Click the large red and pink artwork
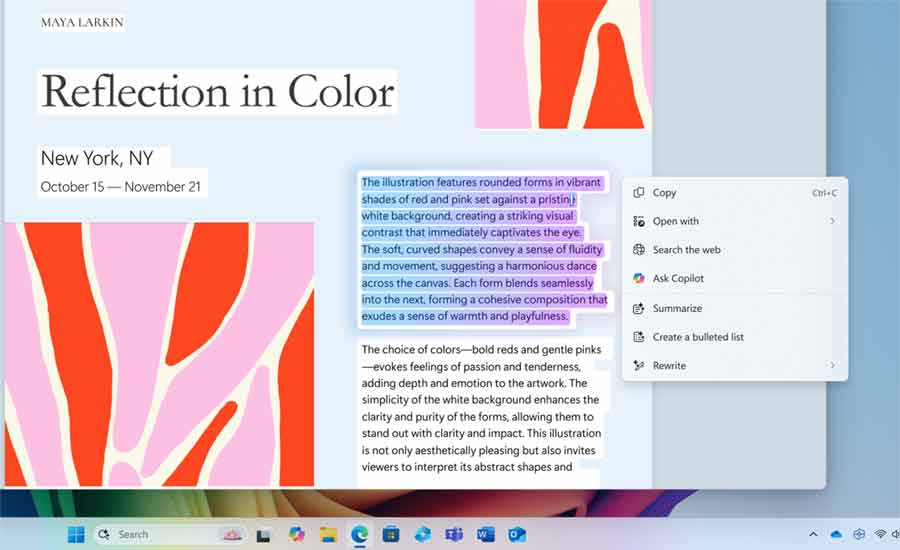Viewport: 900px width, 550px height. (160, 354)
